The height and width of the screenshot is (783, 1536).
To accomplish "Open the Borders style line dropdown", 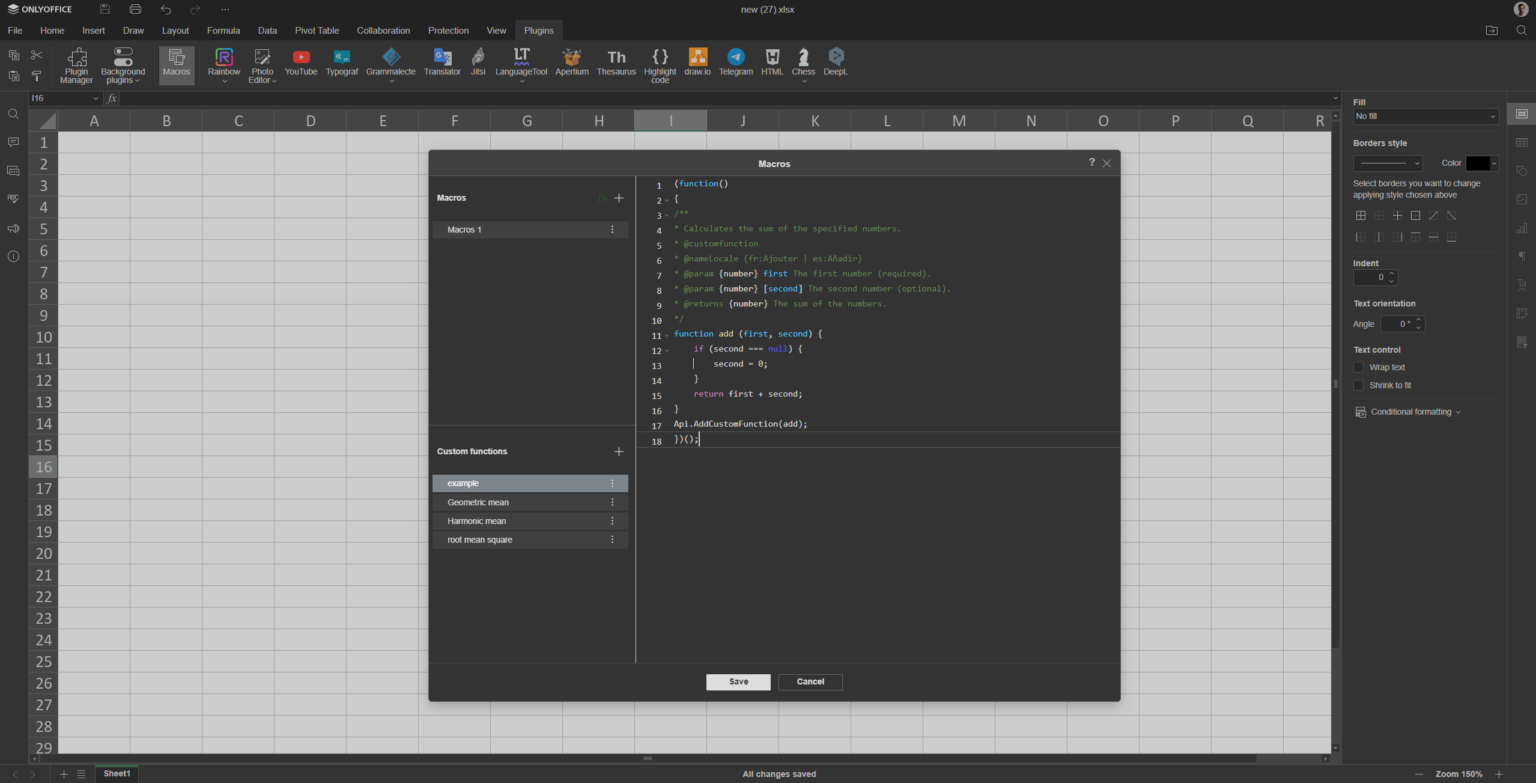I will click(x=1387, y=163).
